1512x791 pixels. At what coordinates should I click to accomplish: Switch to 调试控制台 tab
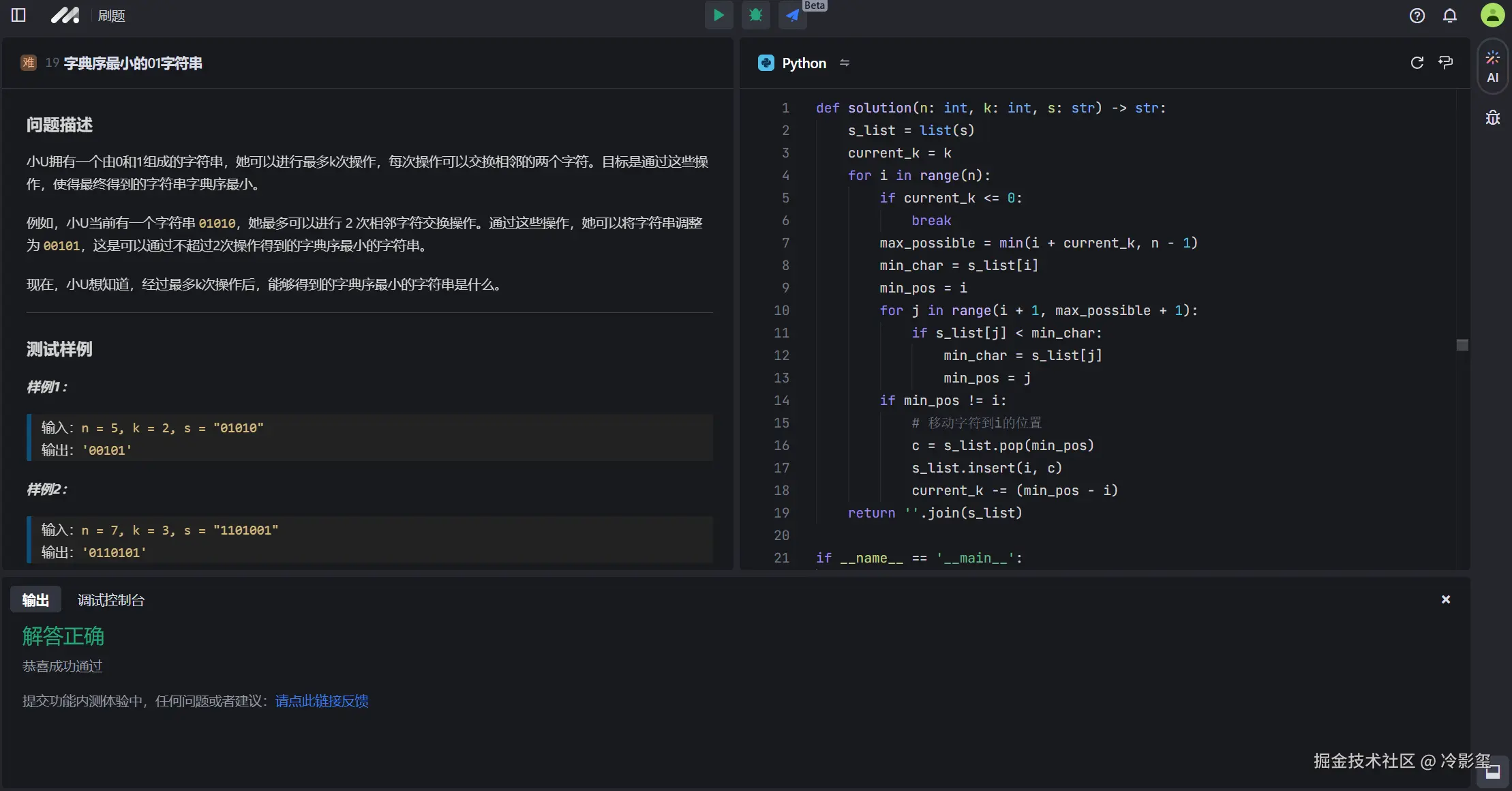click(x=110, y=600)
